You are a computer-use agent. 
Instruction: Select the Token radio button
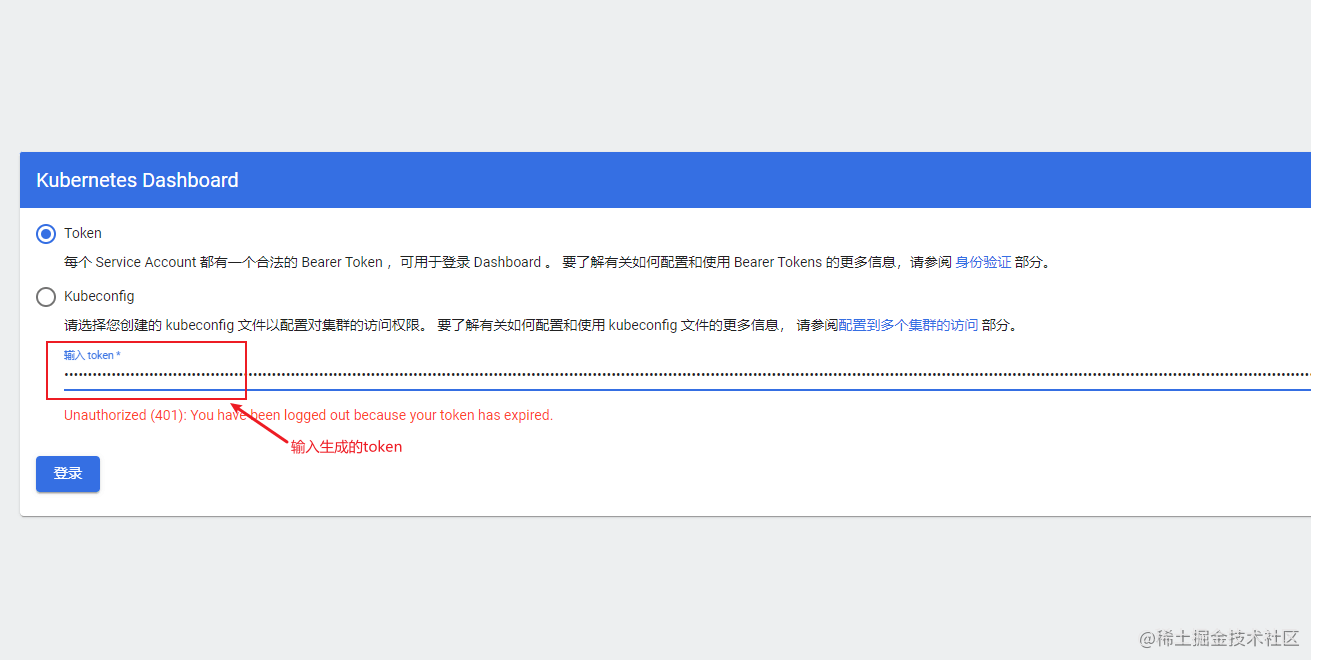coord(46,234)
